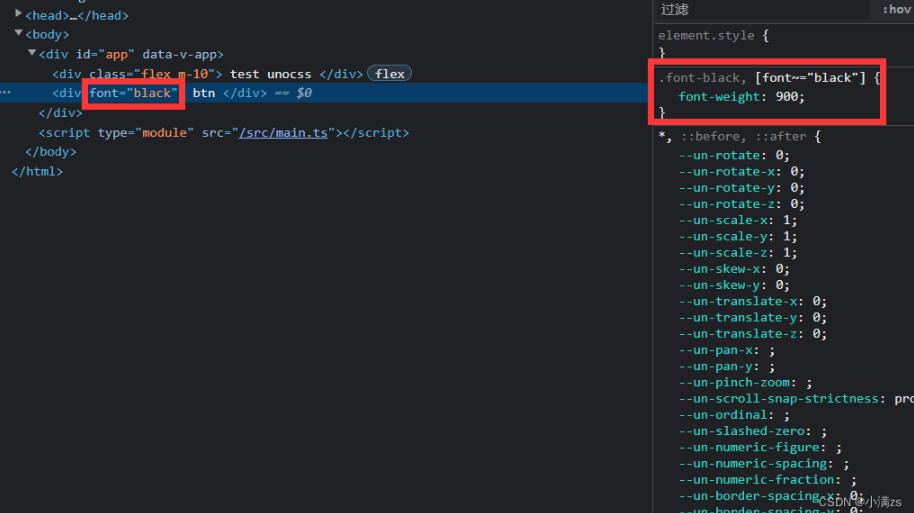Click the flex badge on the div
Screen dimensions: 914x513
point(389,73)
